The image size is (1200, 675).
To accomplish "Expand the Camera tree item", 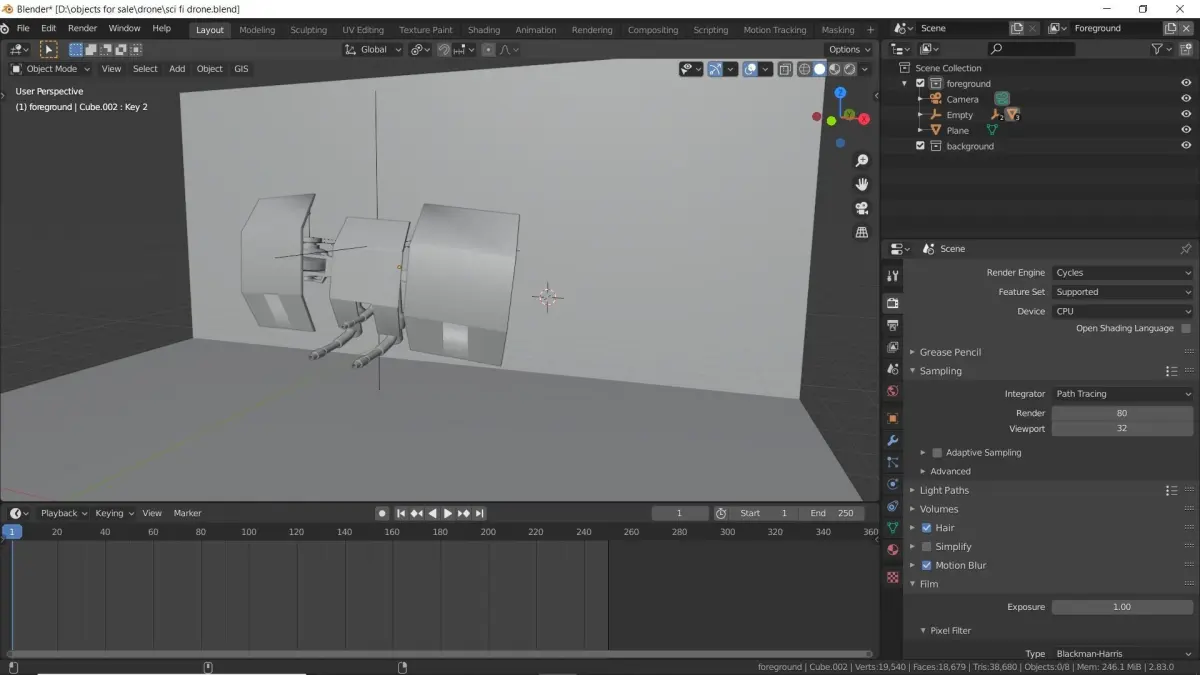I will point(921,99).
